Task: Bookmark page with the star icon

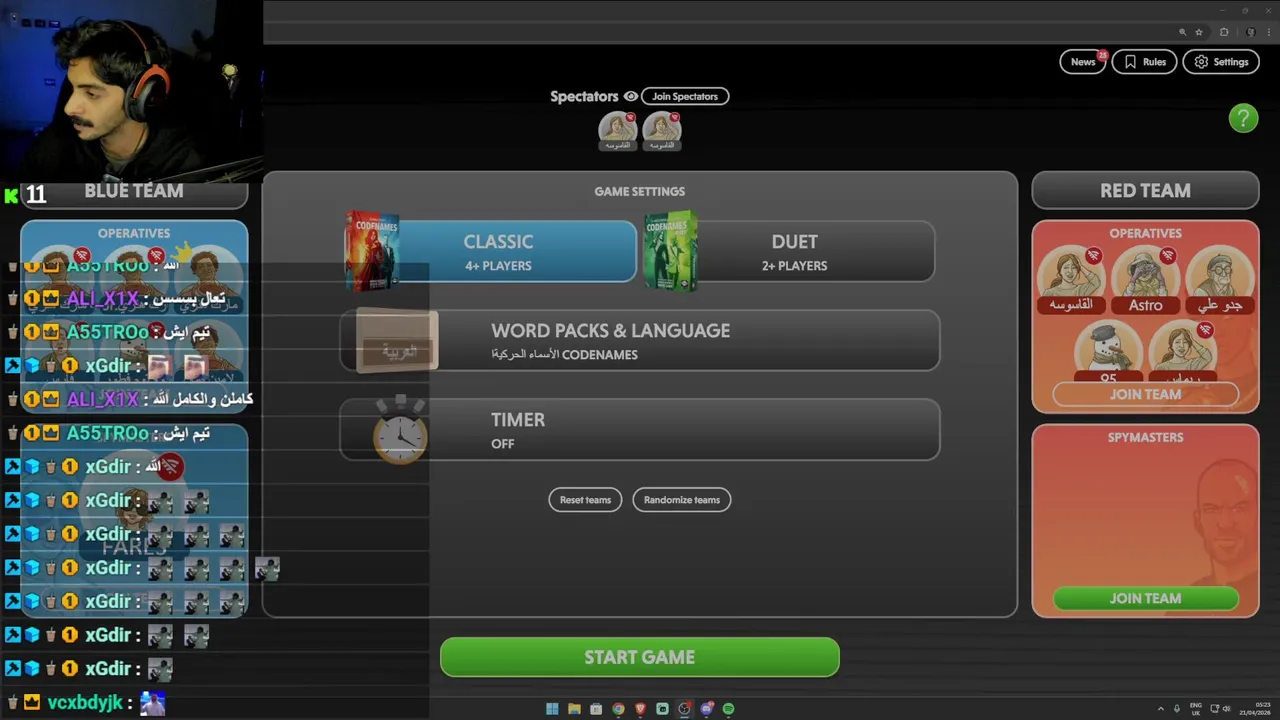Action: [1199, 32]
